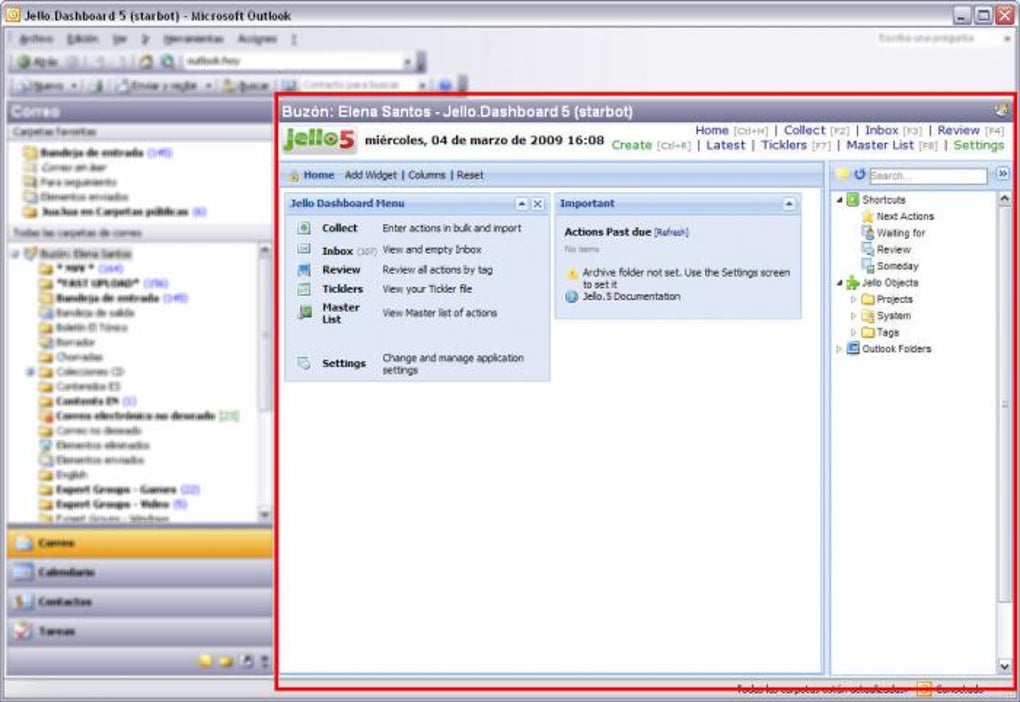
Task: Expand the Tags folder node
Action: click(x=853, y=332)
